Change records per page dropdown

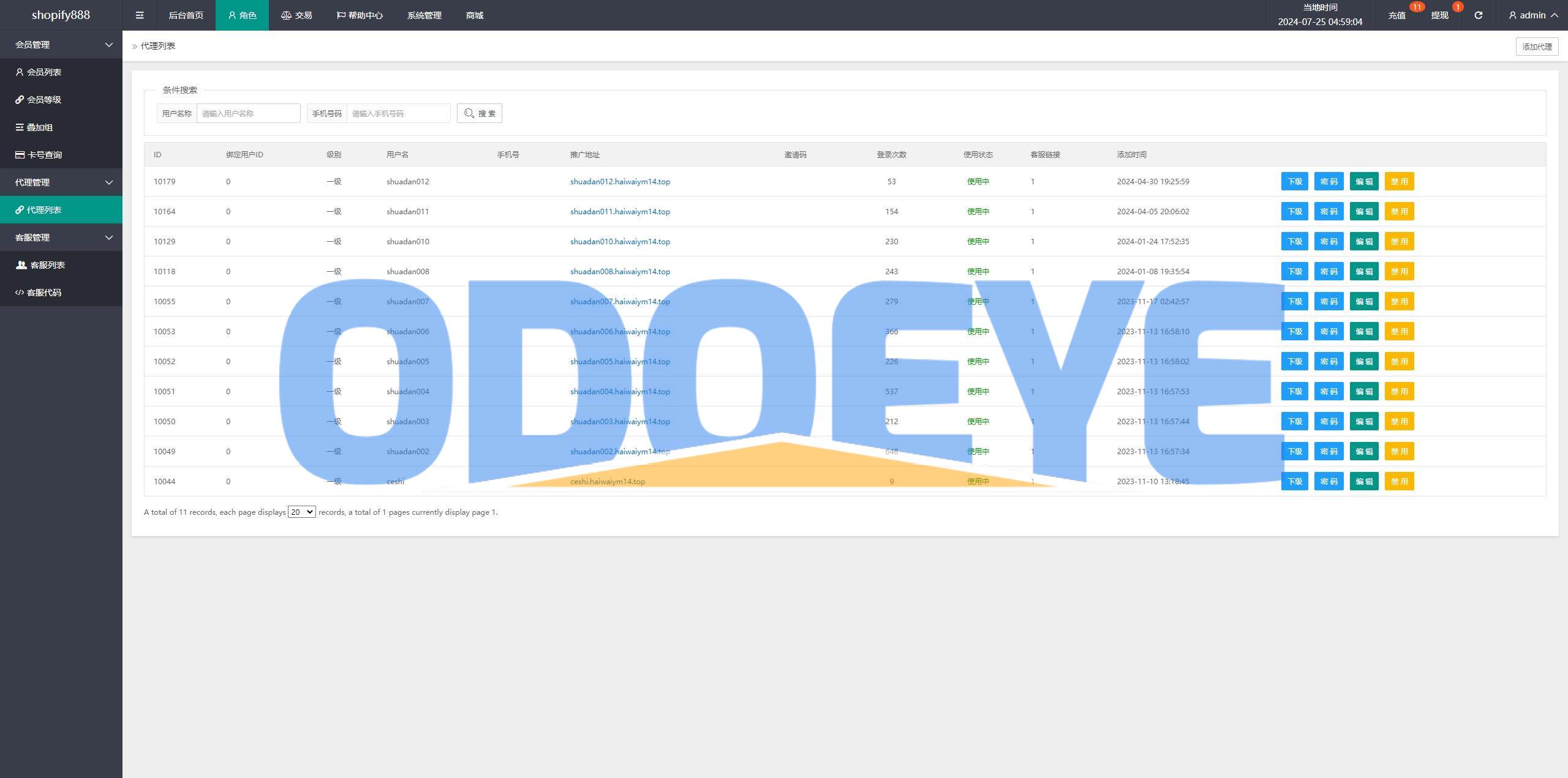(302, 512)
